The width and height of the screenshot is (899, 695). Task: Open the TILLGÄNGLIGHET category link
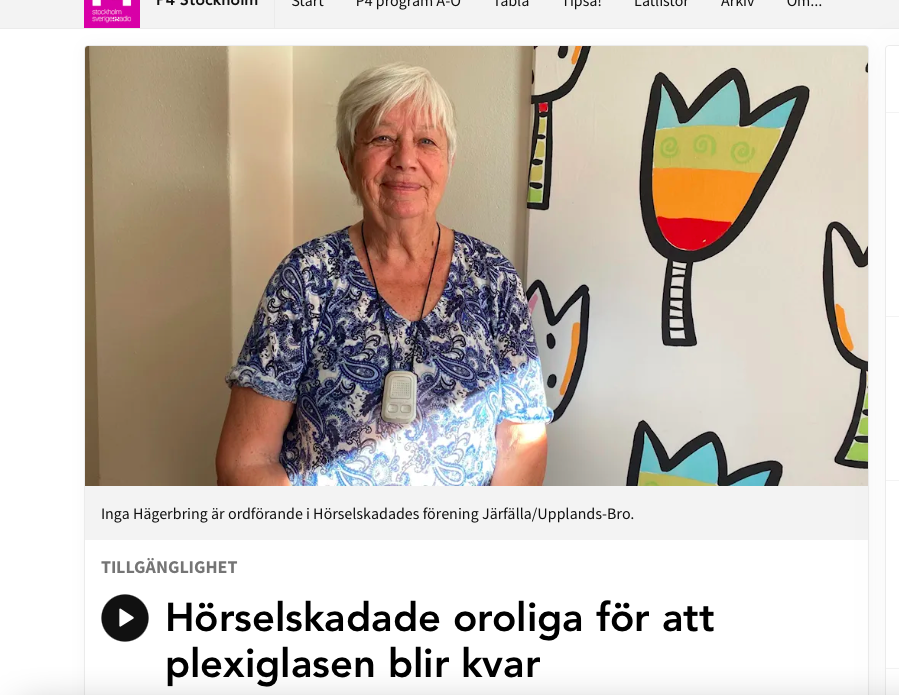[169, 567]
